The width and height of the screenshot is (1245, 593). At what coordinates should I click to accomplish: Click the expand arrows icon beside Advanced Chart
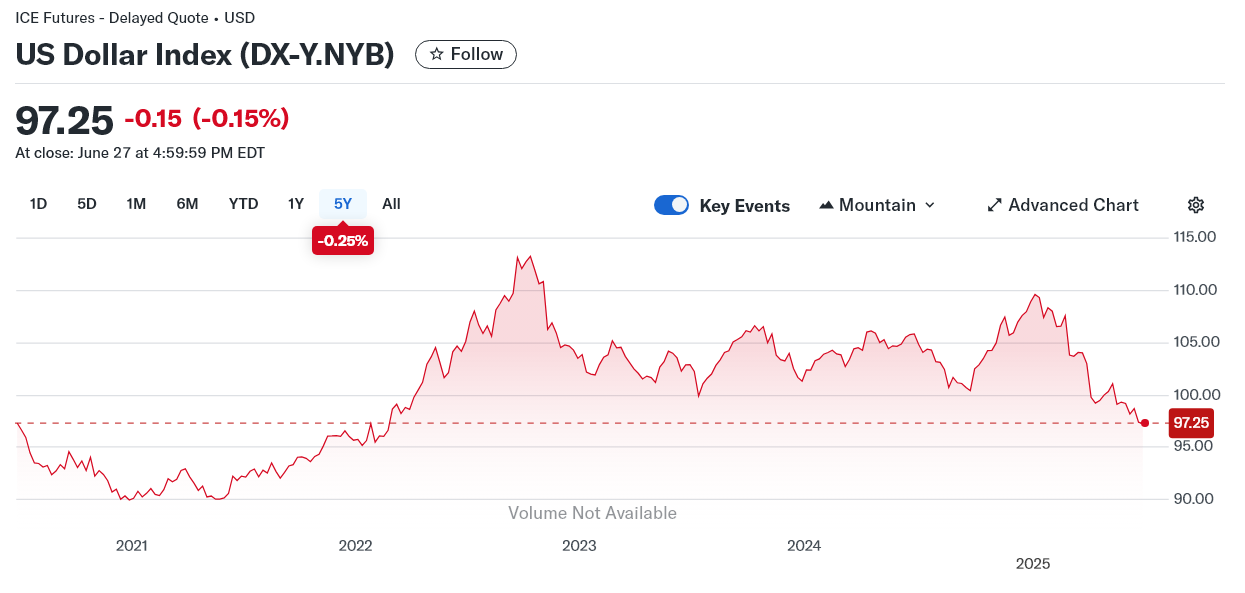(x=994, y=205)
